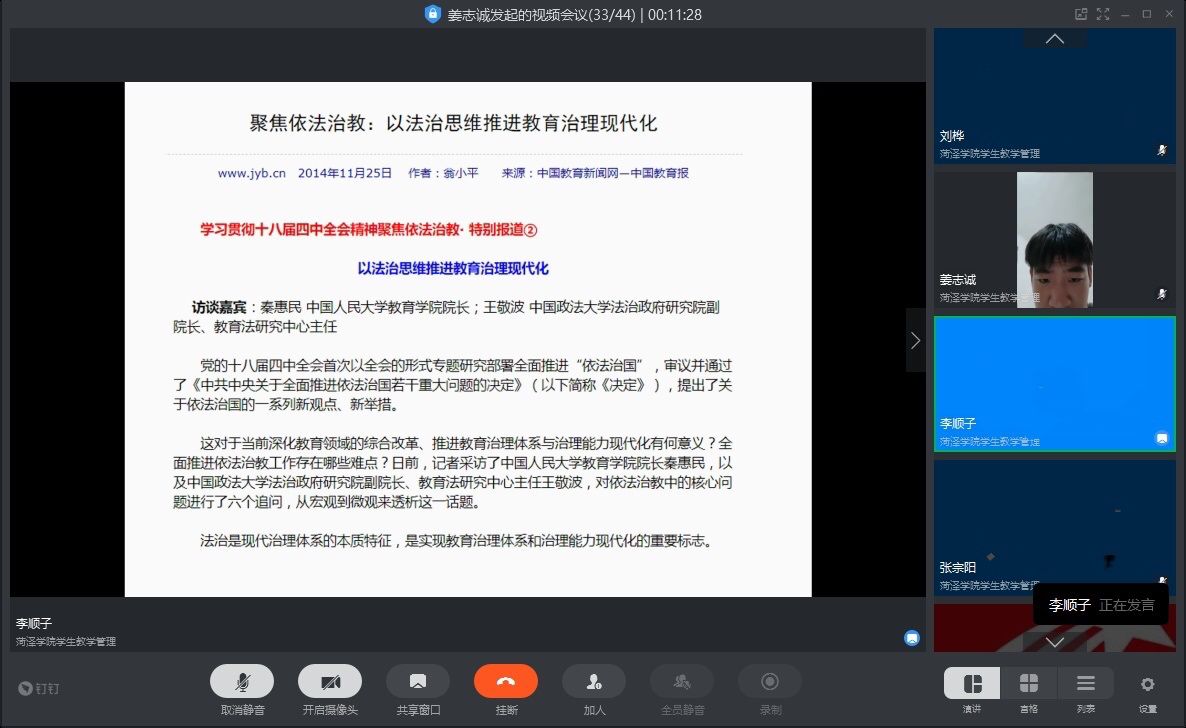Turn on camera via 开启摄像头

coord(330,682)
